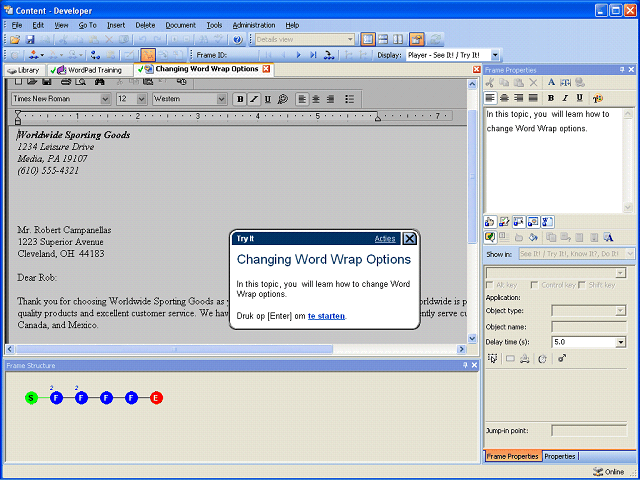
Task: Click the yellow speech bubble check icon
Action: click(x=490, y=237)
